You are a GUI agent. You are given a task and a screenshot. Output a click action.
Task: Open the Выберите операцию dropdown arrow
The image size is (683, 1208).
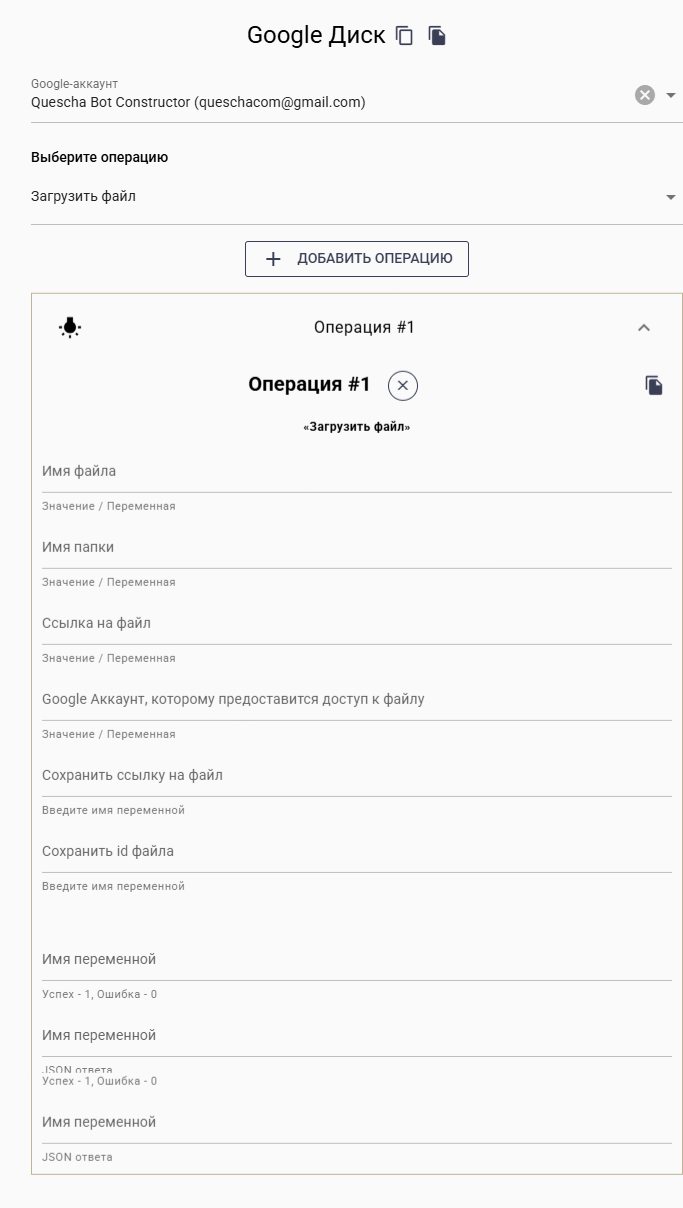pos(671,197)
